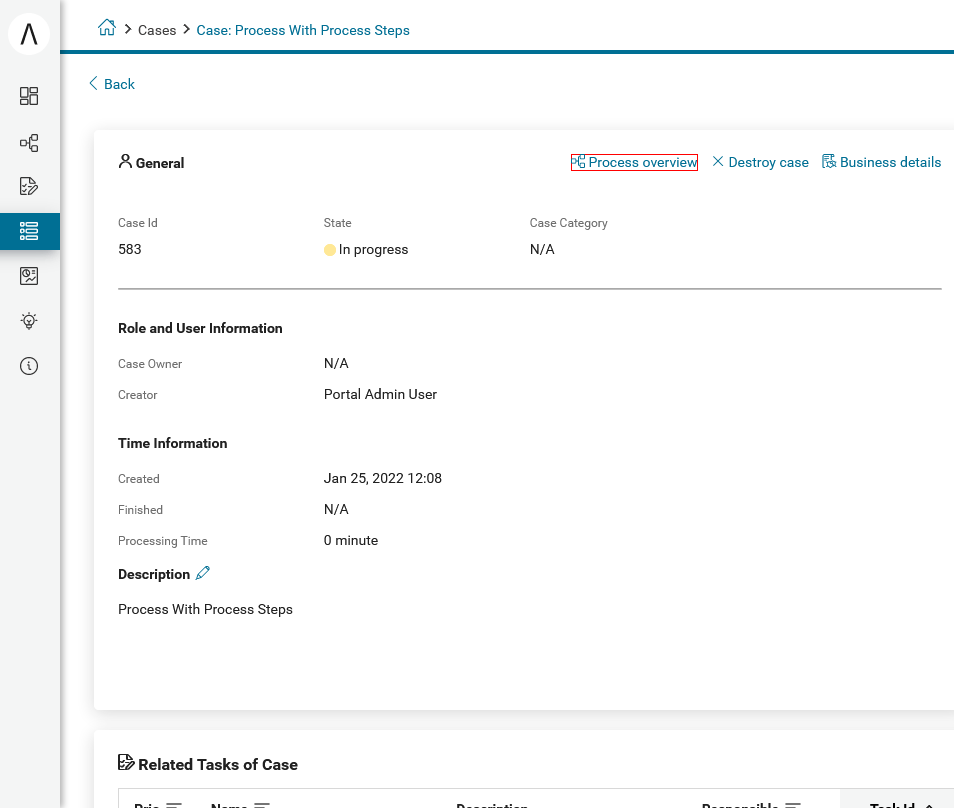Go to the Tasks list sidebar icon
Viewport: 954px width, 808px height.
(29, 186)
